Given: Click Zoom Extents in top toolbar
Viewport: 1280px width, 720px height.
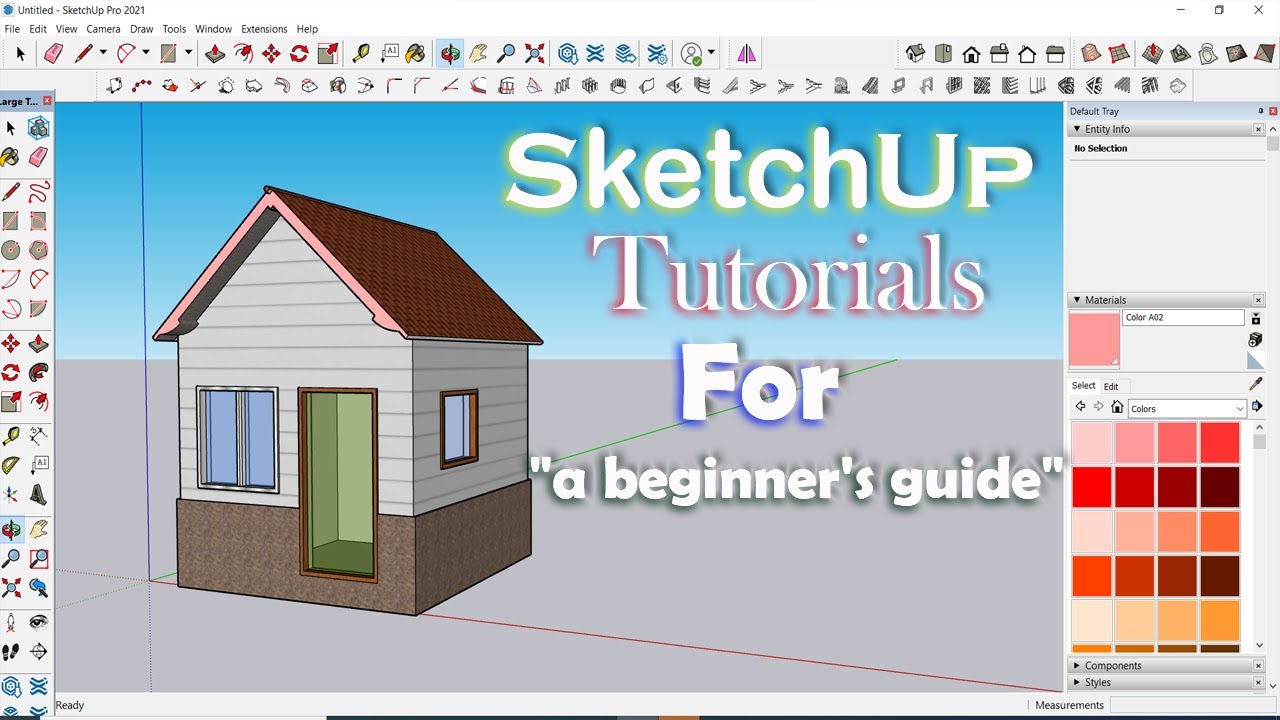Looking at the screenshot, I should tap(534, 54).
